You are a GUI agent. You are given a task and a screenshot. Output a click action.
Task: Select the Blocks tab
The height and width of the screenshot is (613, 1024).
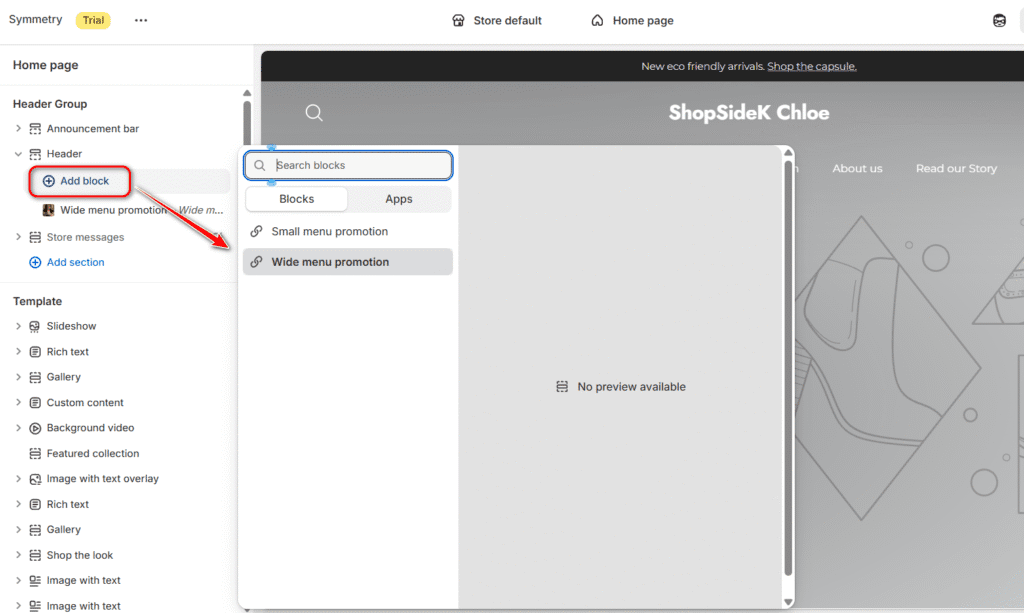[x=297, y=199]
